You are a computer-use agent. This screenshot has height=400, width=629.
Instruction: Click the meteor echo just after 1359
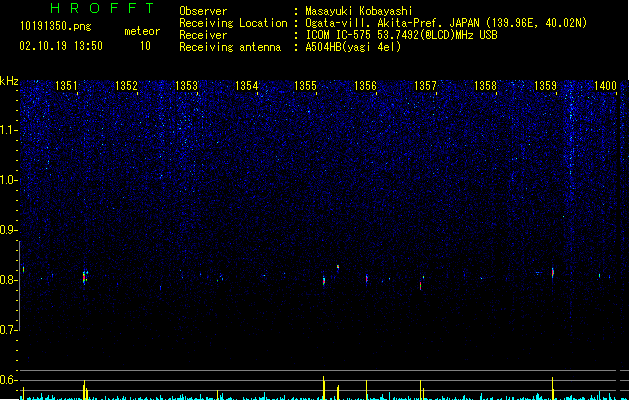(x=553, y=272)
